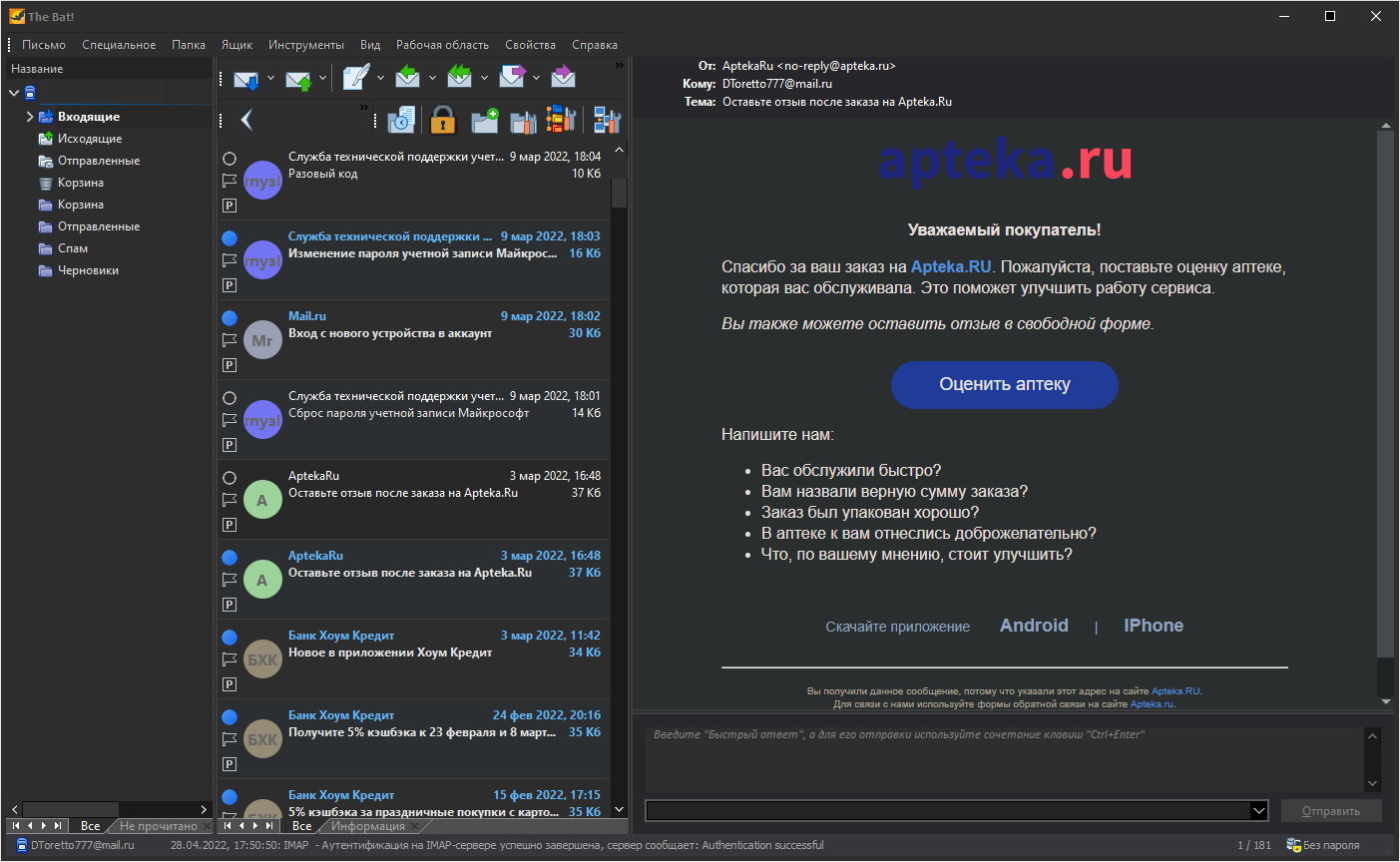This screenshot has width=1400, height=862.
Task: Open the Письмо menu
Action: tap(44, 45)
